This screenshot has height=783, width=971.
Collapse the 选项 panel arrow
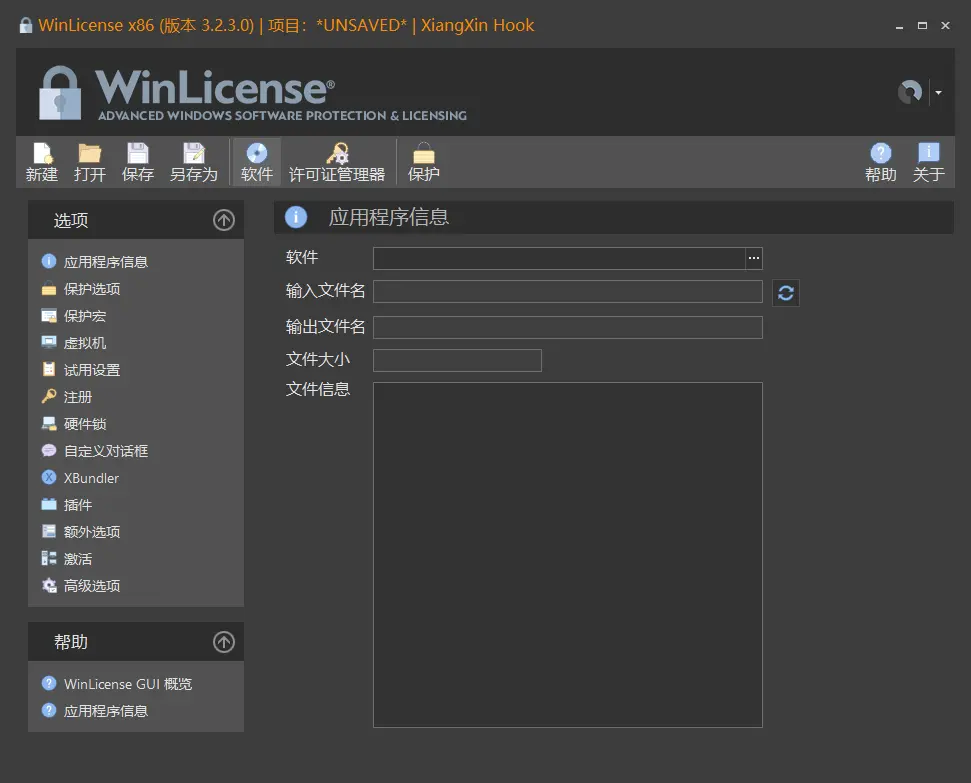point(224,220)
